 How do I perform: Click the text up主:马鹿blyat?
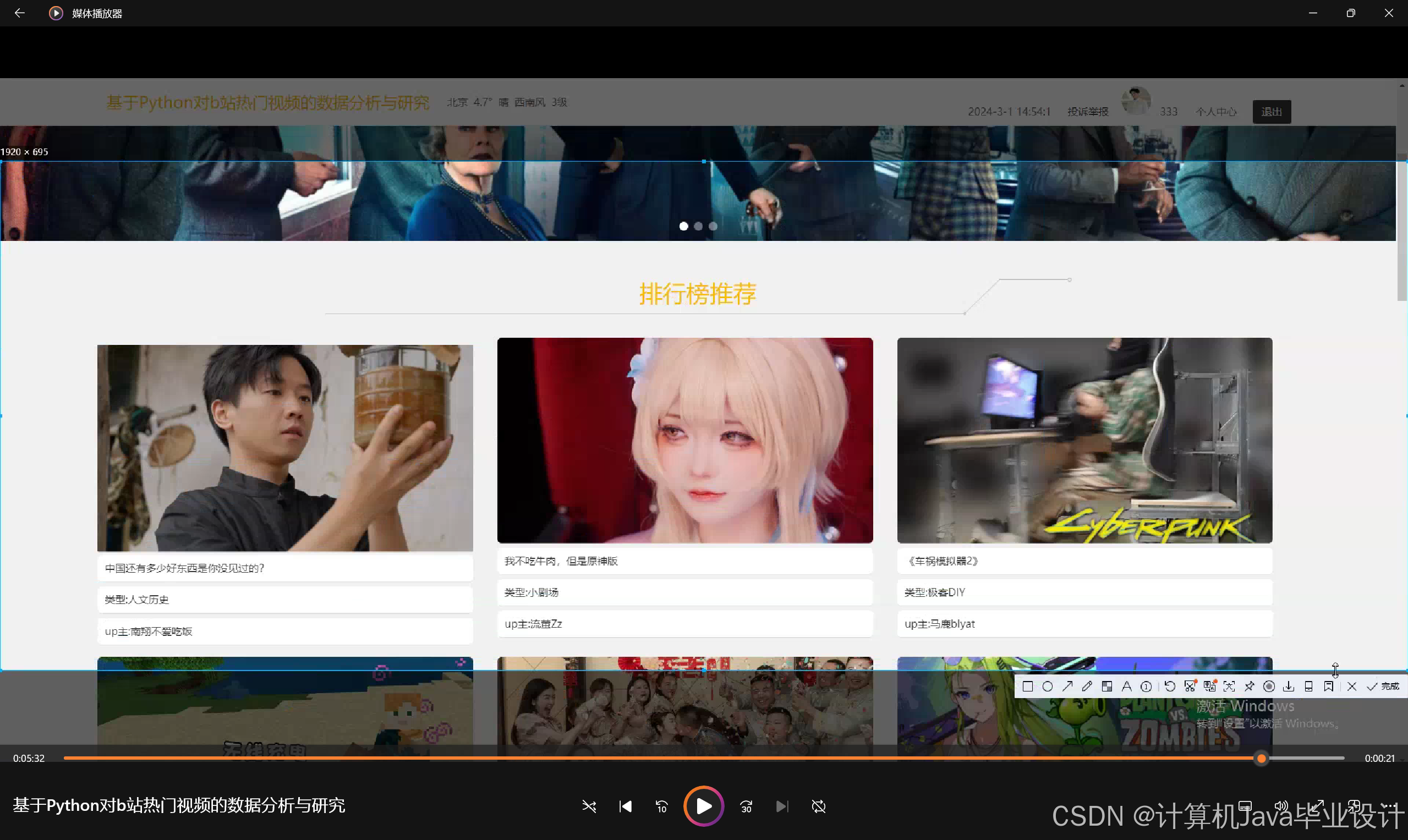coord(940,624)
